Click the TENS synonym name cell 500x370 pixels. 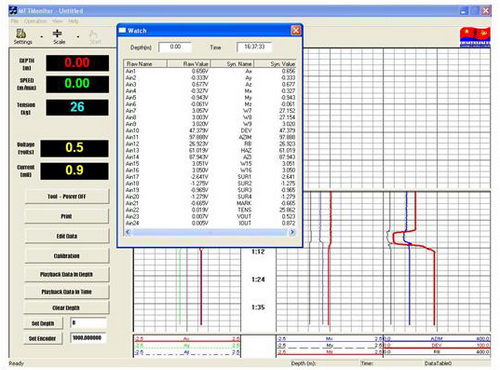tap(244, 210)
